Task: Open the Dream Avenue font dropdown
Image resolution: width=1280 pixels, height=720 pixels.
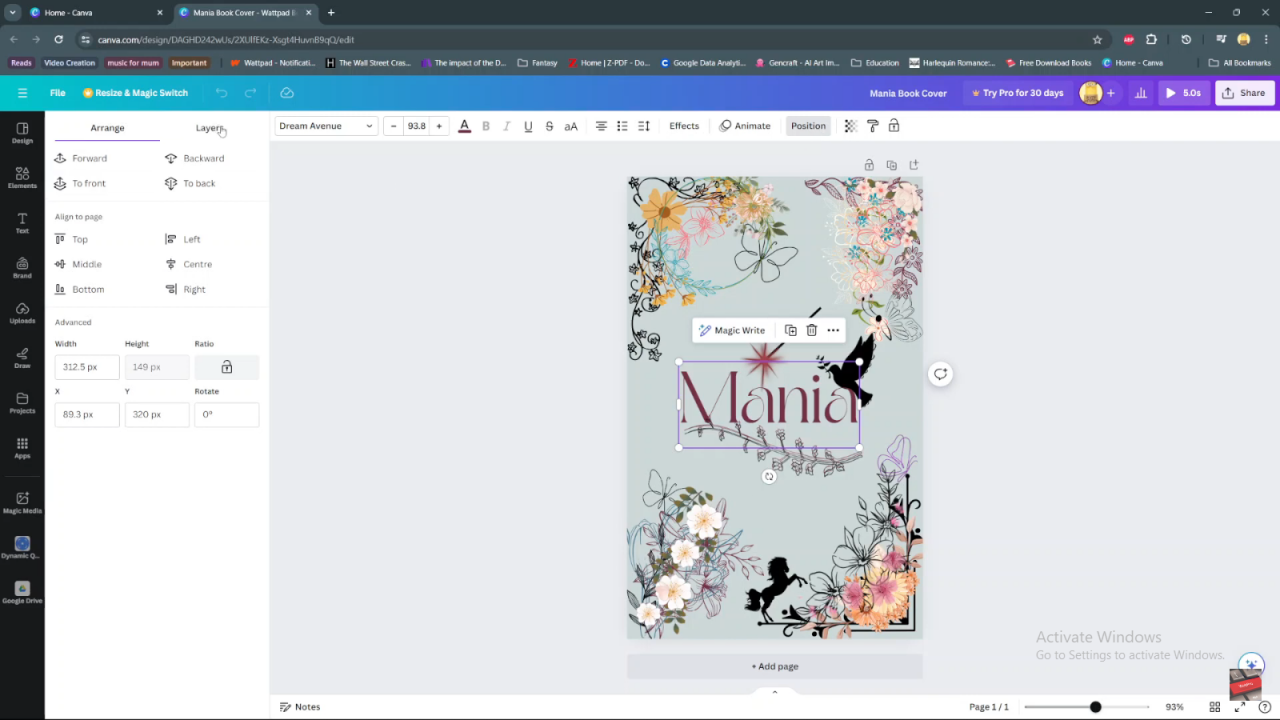Action: click(326, 126)
